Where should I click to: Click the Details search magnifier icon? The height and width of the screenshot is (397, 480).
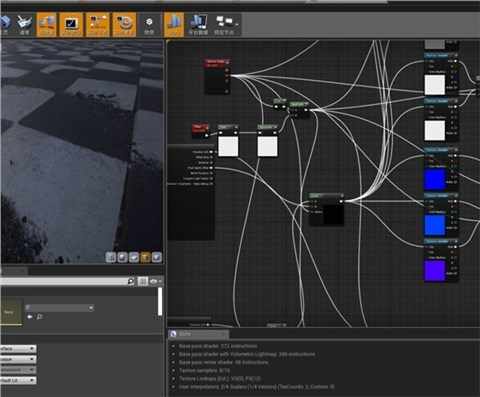(x=131, y=281)
